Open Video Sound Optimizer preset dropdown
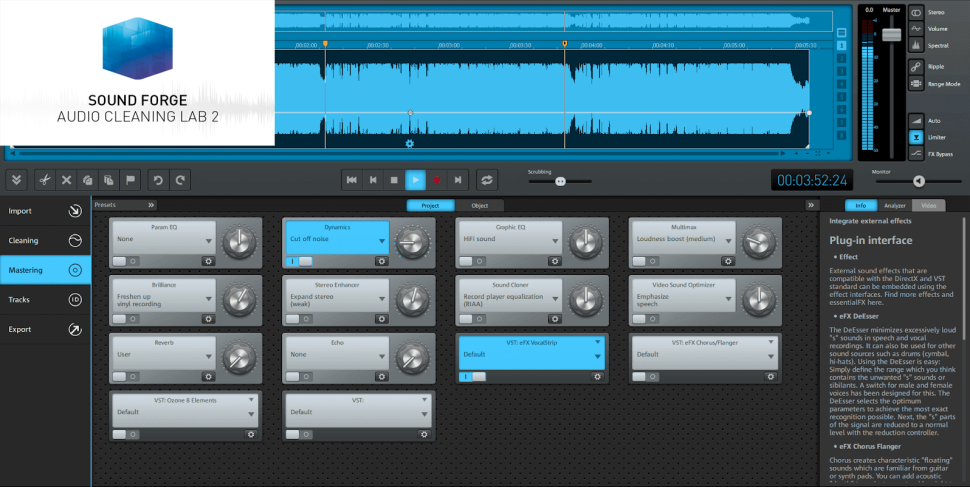The height and width of the screenshot is (487, 970). pyautogui.click(x=728, y=299)
